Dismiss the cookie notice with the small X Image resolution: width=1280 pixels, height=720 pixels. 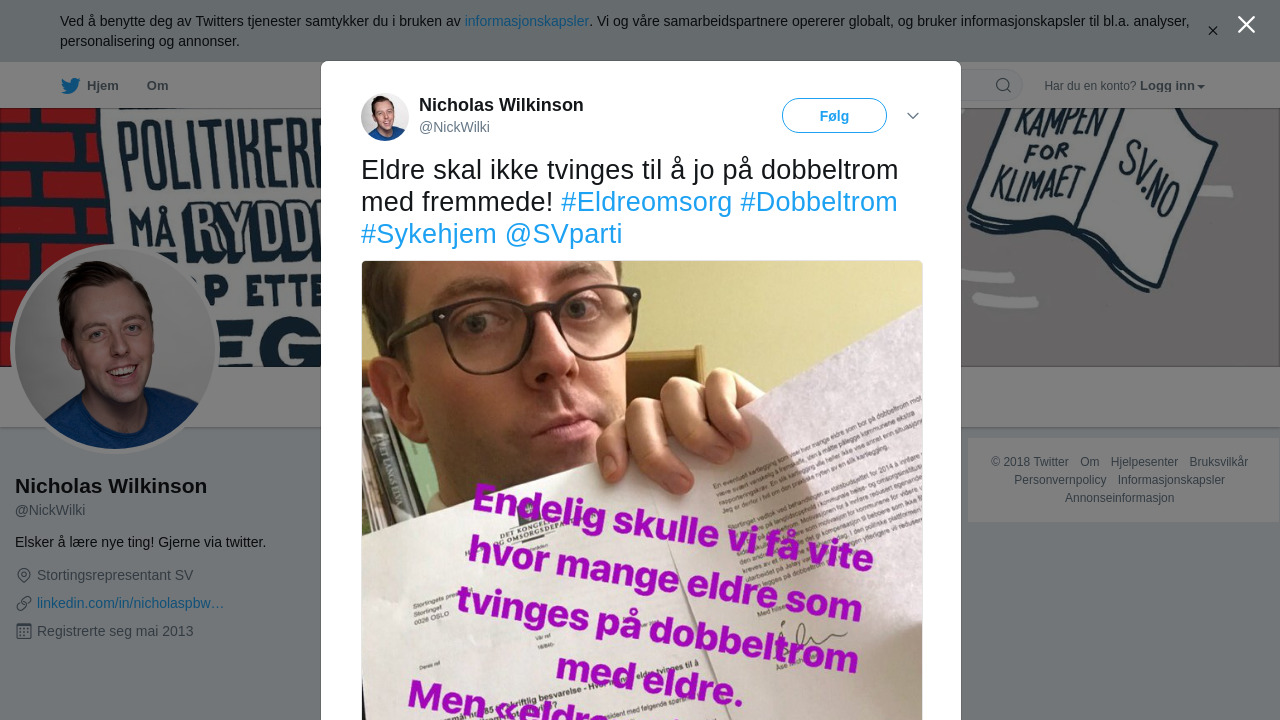[1213, 31]
